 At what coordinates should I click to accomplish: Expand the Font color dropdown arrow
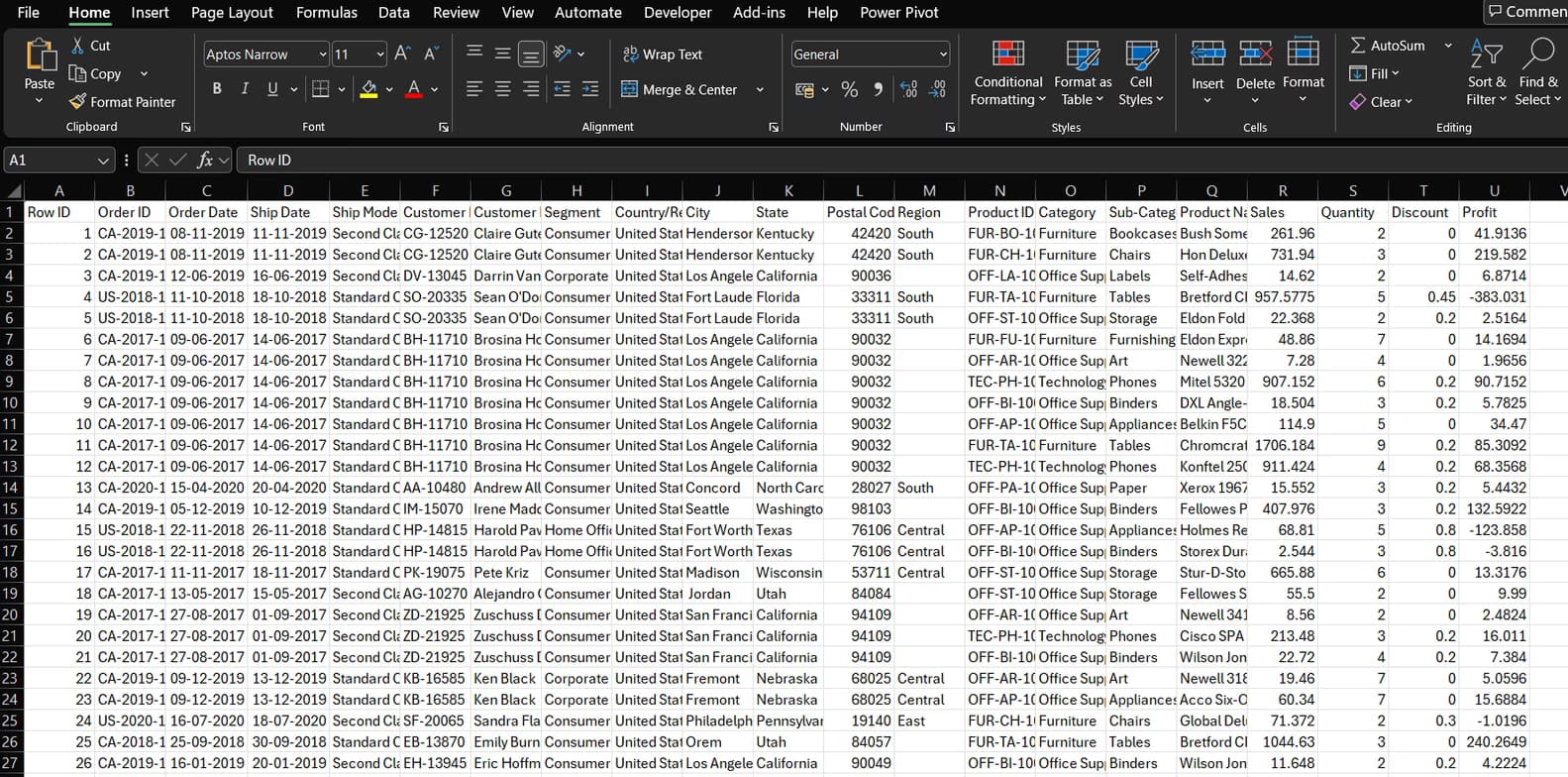click(435, 89)
